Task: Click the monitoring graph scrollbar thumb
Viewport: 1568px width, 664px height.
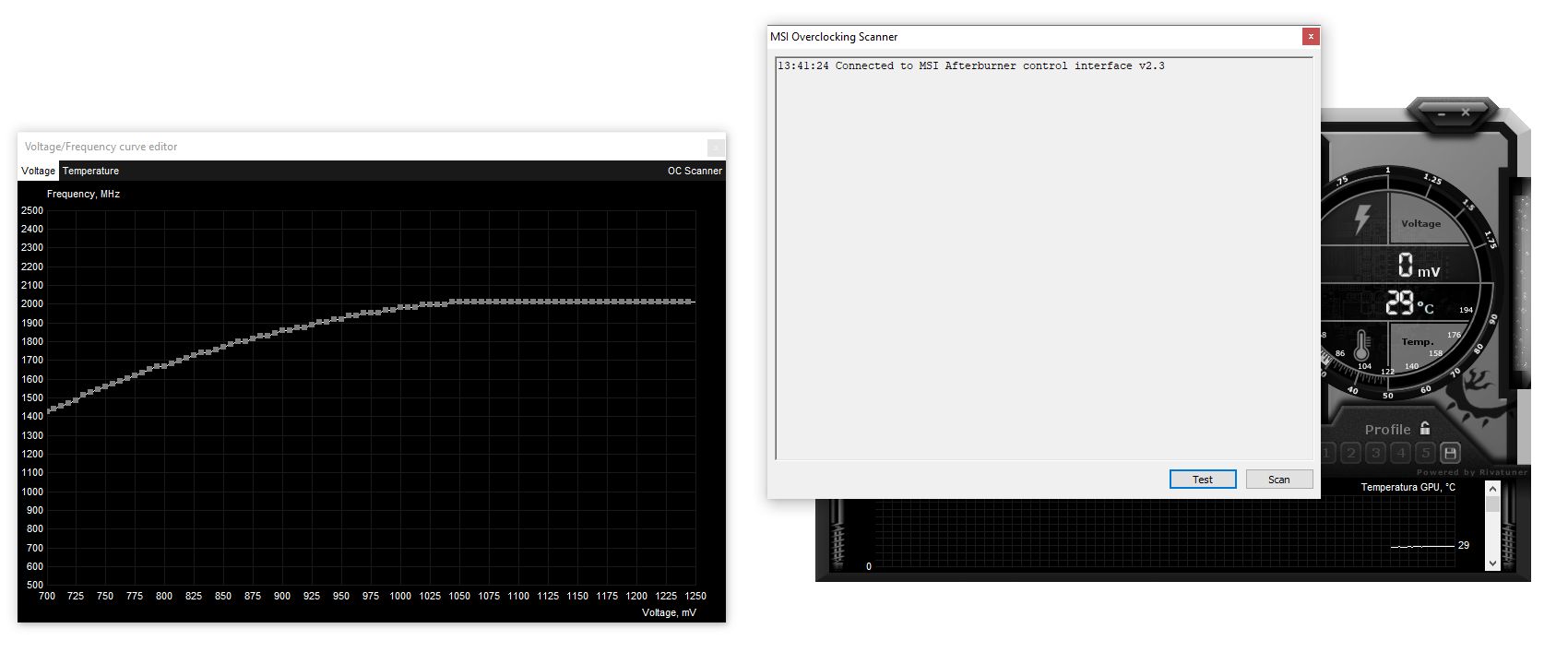Action: pyautogui.click(x=1492, y=504)
